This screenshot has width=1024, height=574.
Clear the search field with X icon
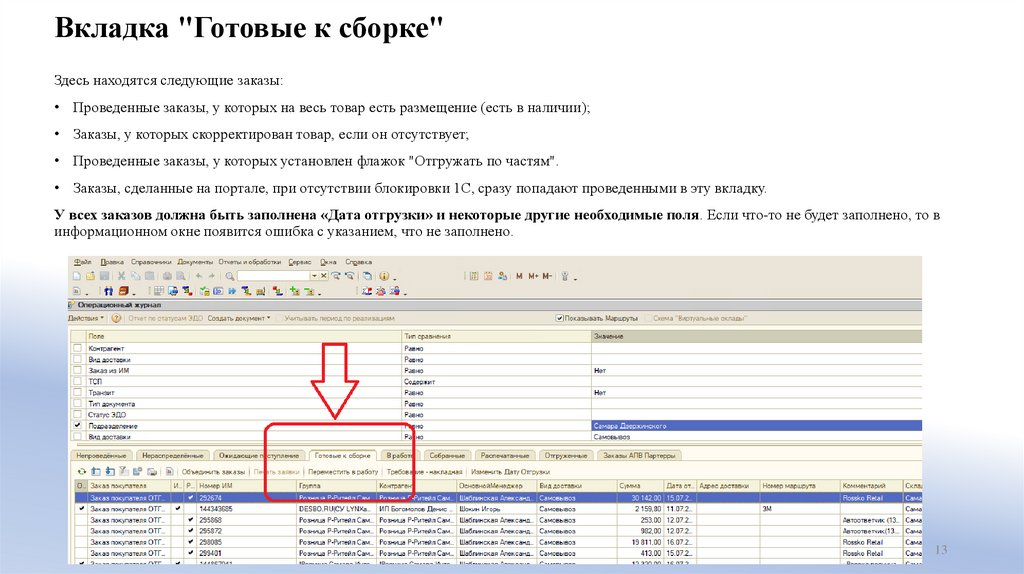323,276
